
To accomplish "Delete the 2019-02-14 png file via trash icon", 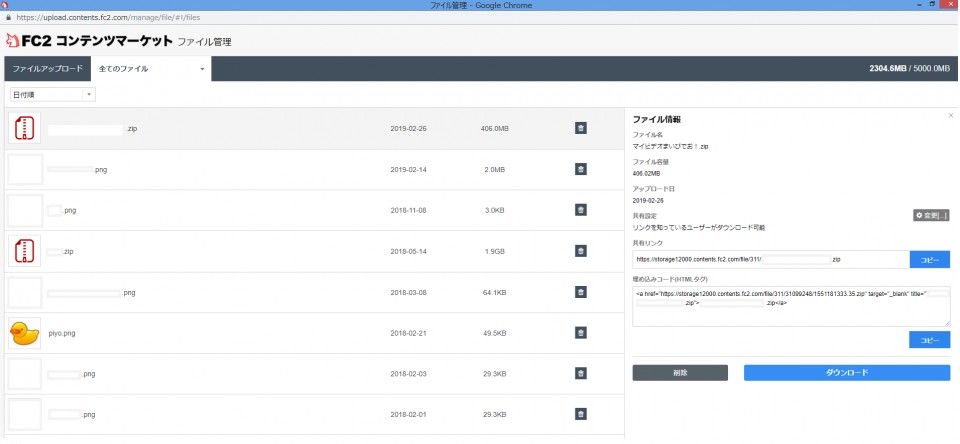I will [x=580, y=169].
